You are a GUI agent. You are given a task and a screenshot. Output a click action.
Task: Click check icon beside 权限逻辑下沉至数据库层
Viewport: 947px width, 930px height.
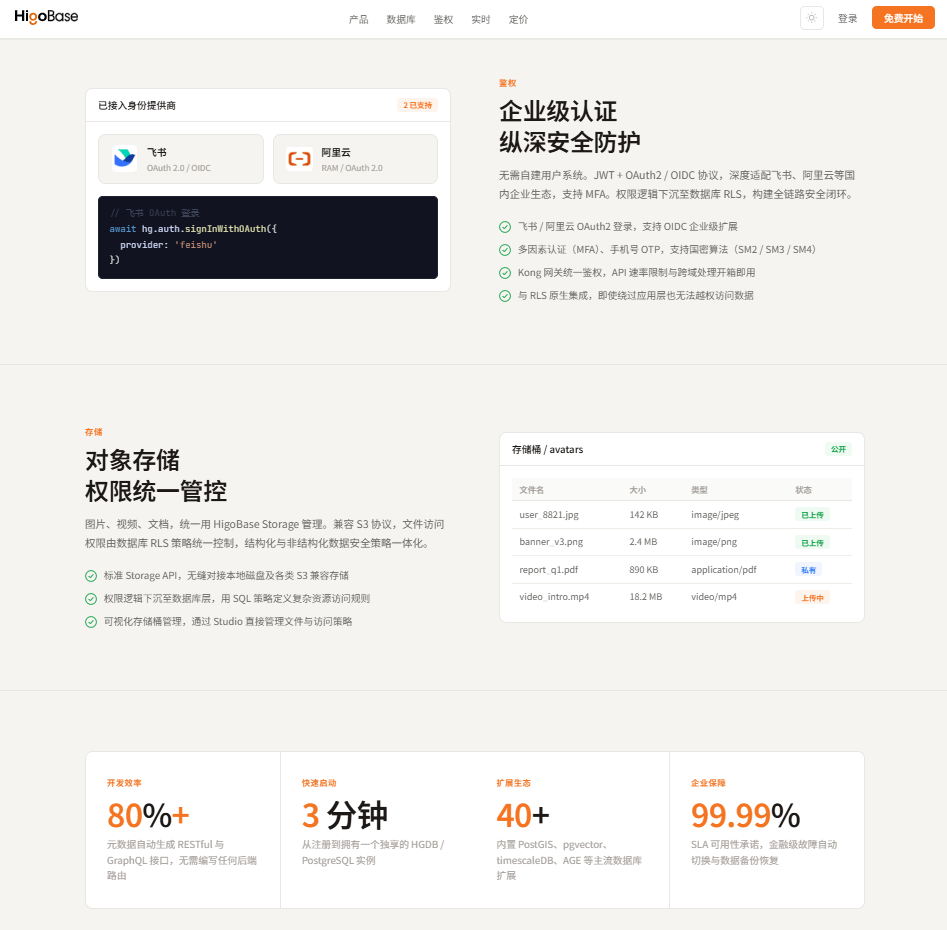coord(91,598)
